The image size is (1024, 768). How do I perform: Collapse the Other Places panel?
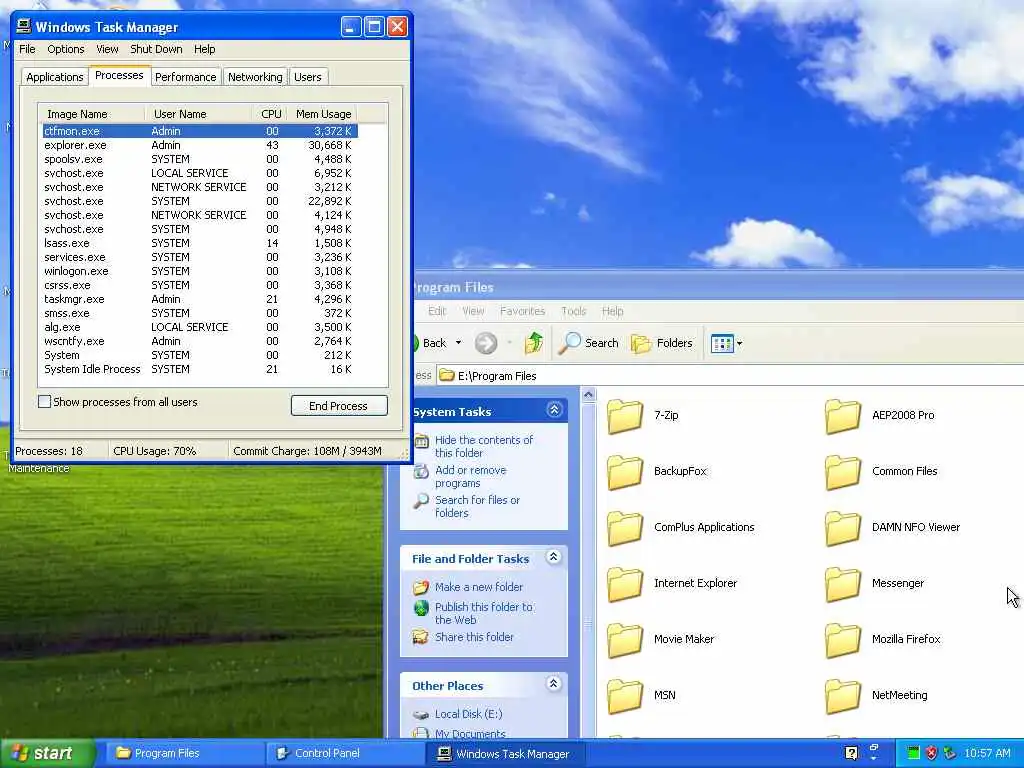pos(554,684)
